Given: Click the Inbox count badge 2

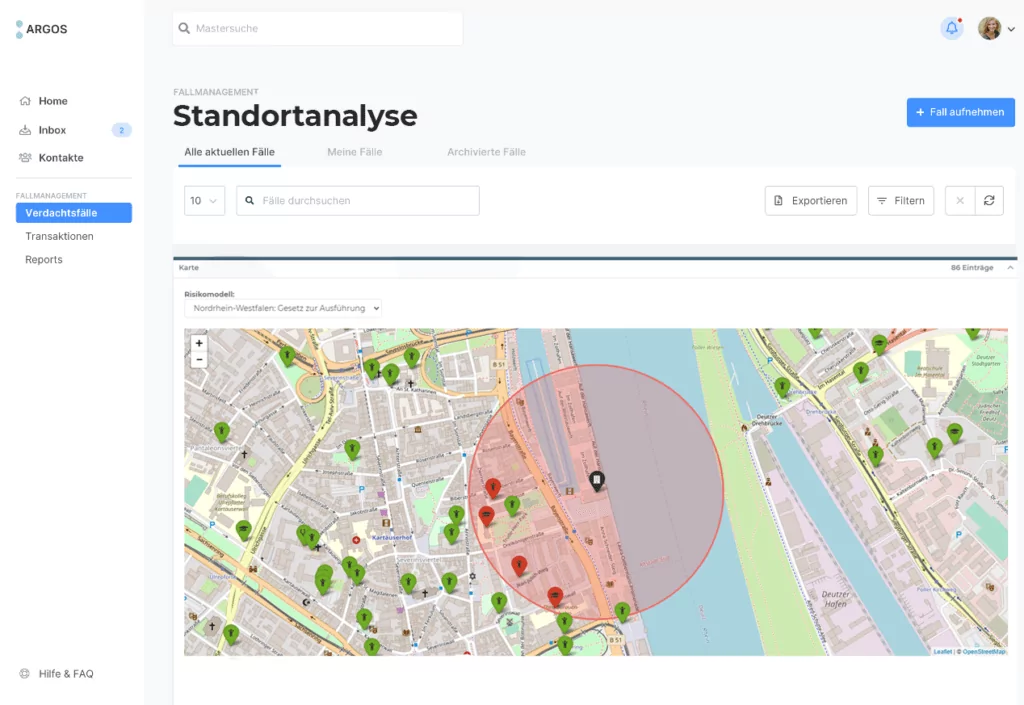Looking at the screenshot, I should (x=121, y=130).
